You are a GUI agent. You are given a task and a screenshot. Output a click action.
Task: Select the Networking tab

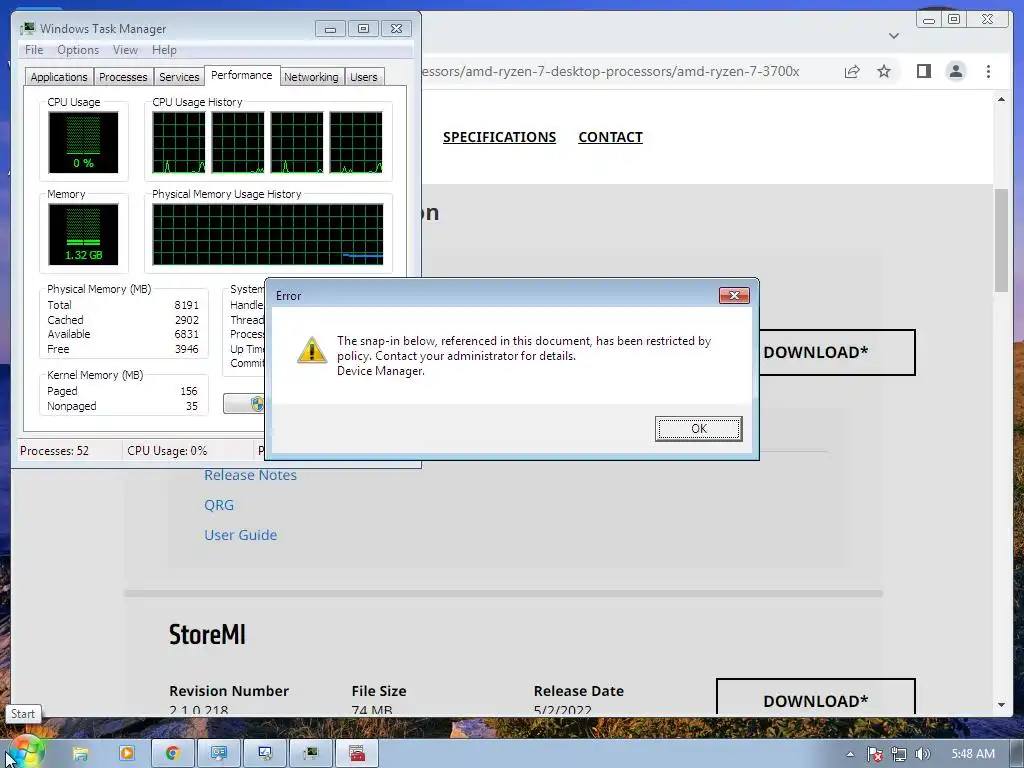(x=311, y=77)
